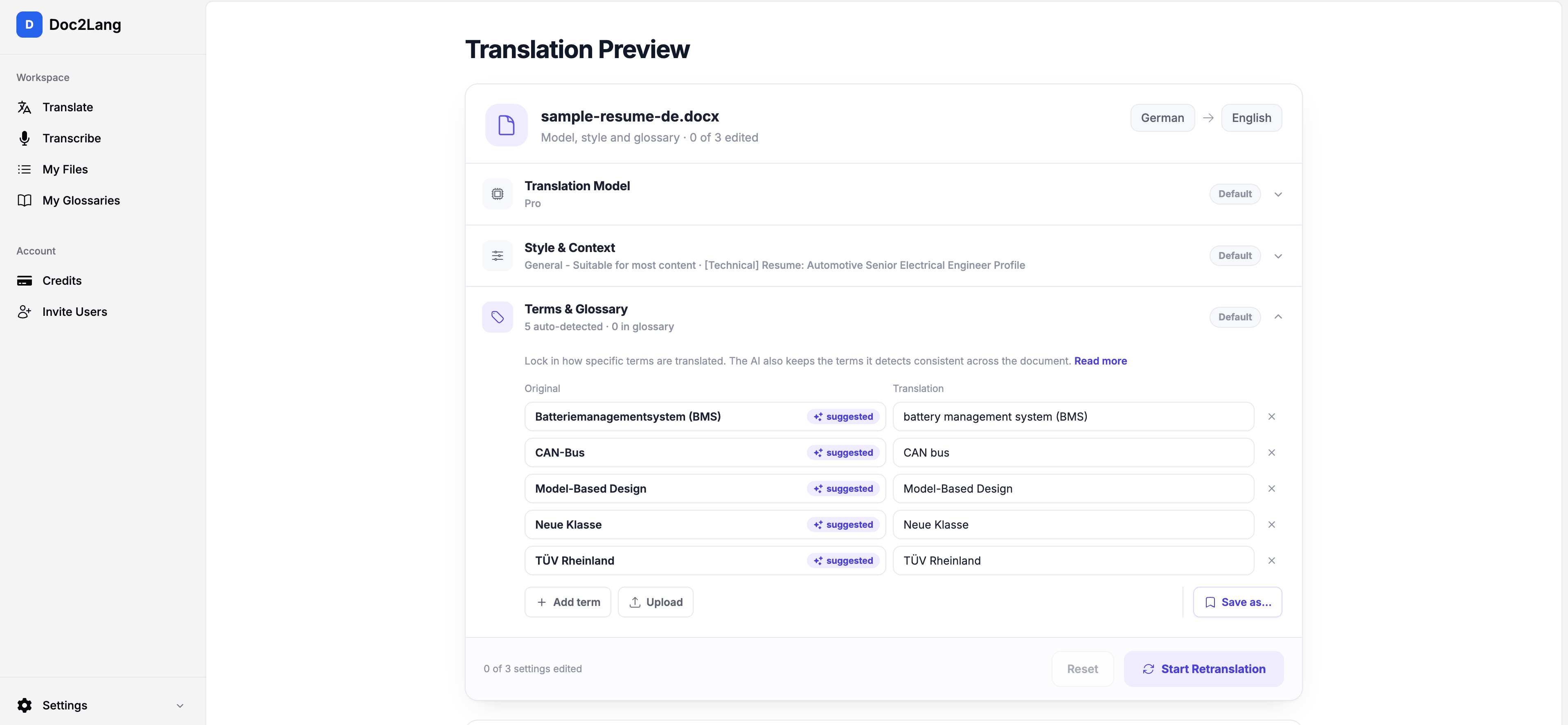This screenshot has width=1568, height=725.
Task: Remove the Neue Klasse term
Action: coord(1271,524)
